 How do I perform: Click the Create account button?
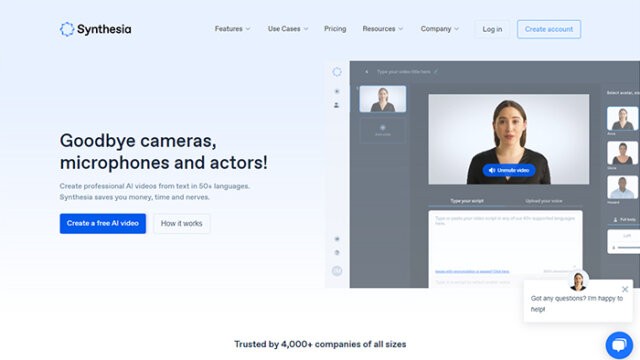coord(549,29)
